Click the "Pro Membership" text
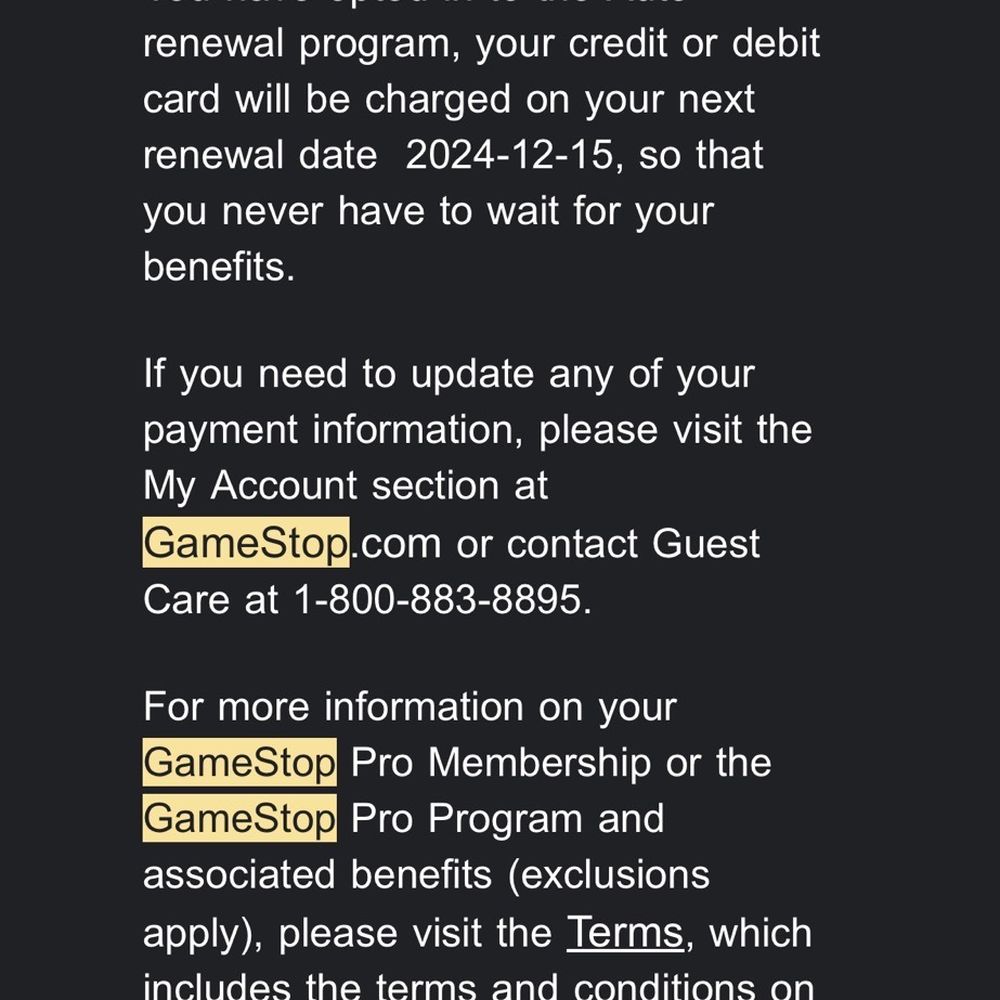This screenshot has width=1000, height=1000. coord(502,763)
